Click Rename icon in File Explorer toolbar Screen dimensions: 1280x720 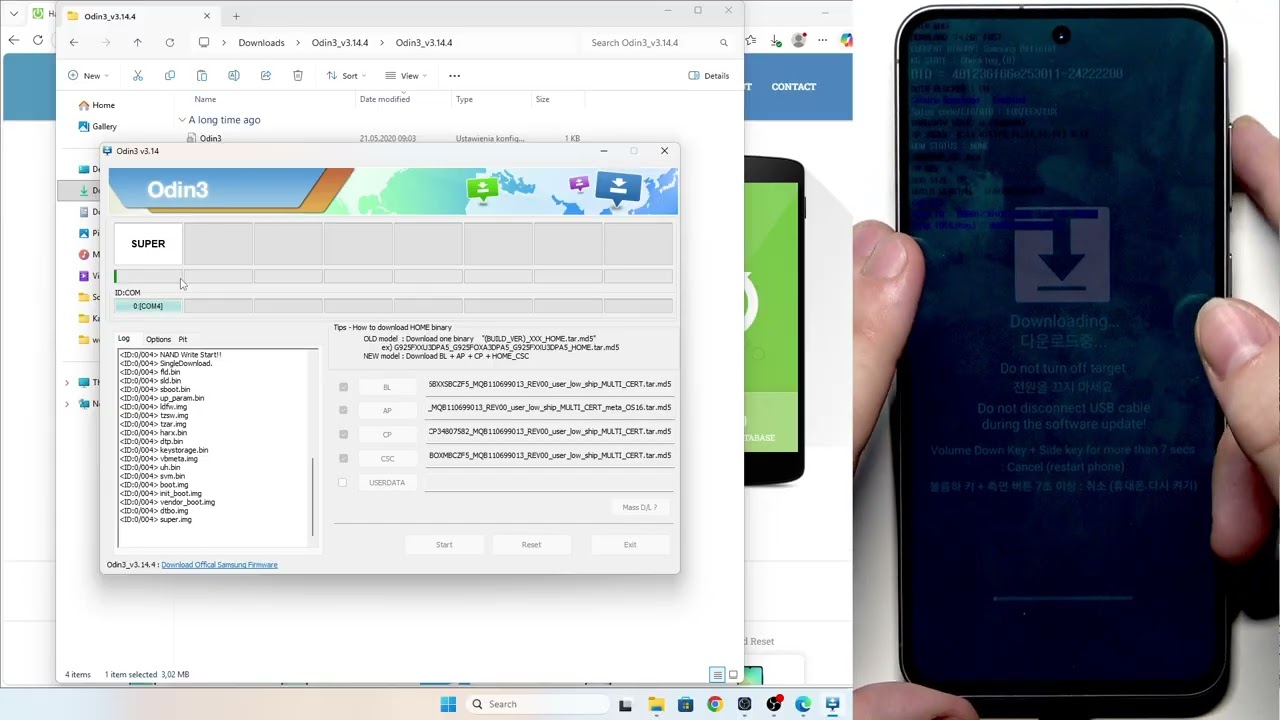click(x=234, y=76)
